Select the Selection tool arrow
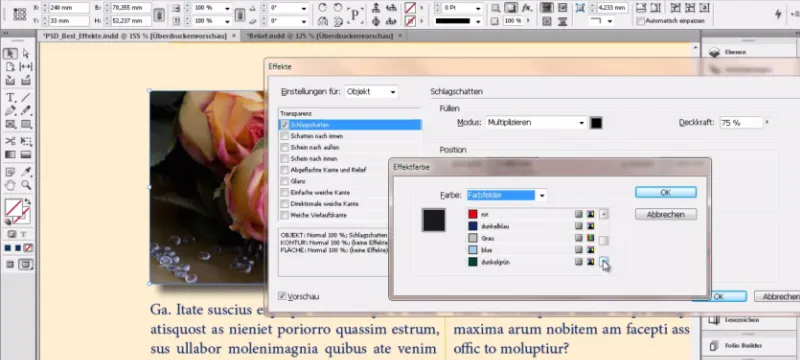The image size is (800, 360). coord(10,54)
